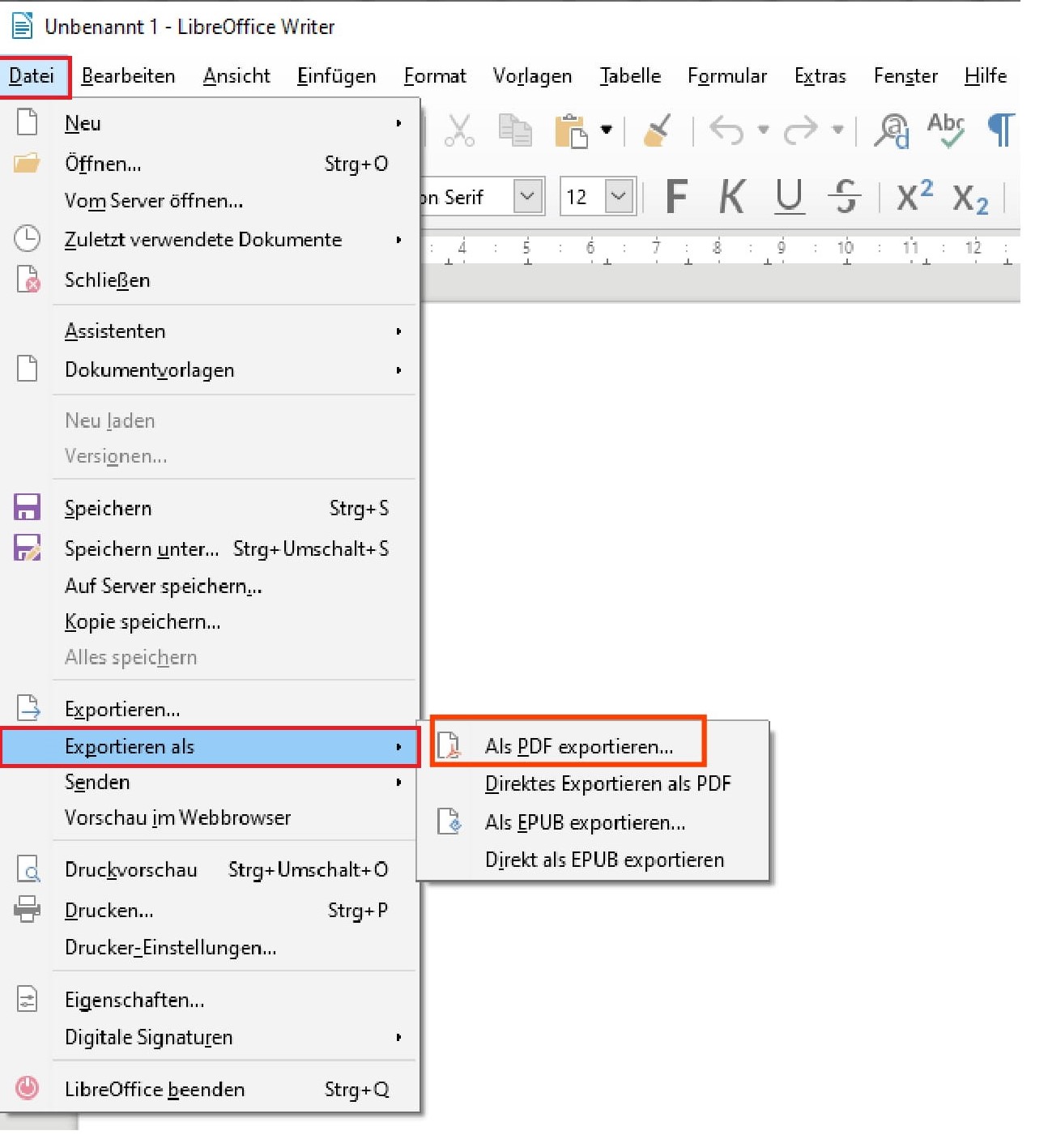The image size is (1048, 1148).
Task: Expand the Dokumentvorlagen submenu
Action: tap(210, 370)
